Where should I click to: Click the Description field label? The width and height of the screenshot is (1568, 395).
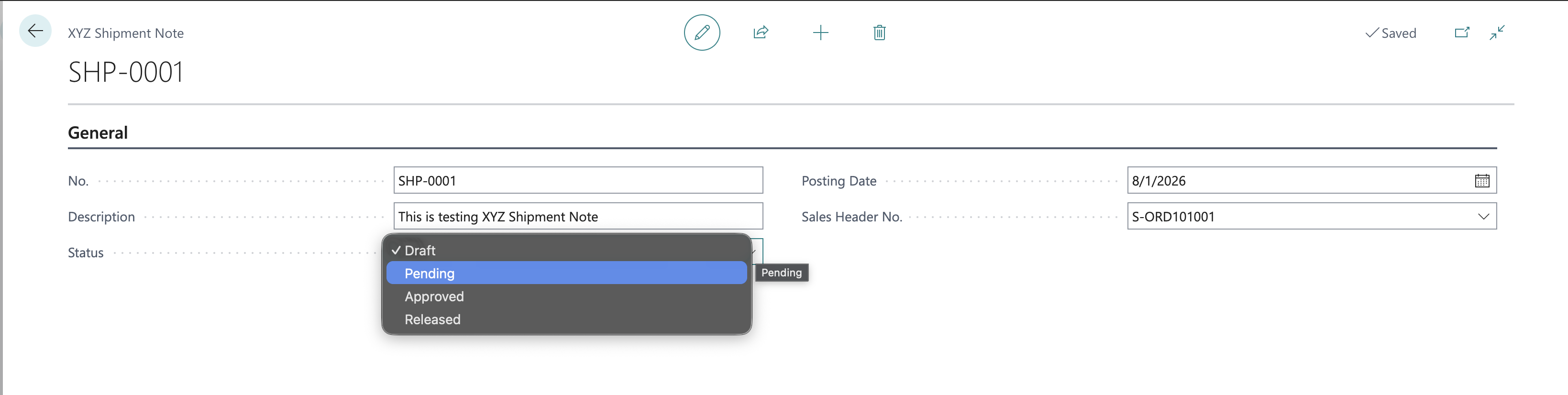point(101,217)
